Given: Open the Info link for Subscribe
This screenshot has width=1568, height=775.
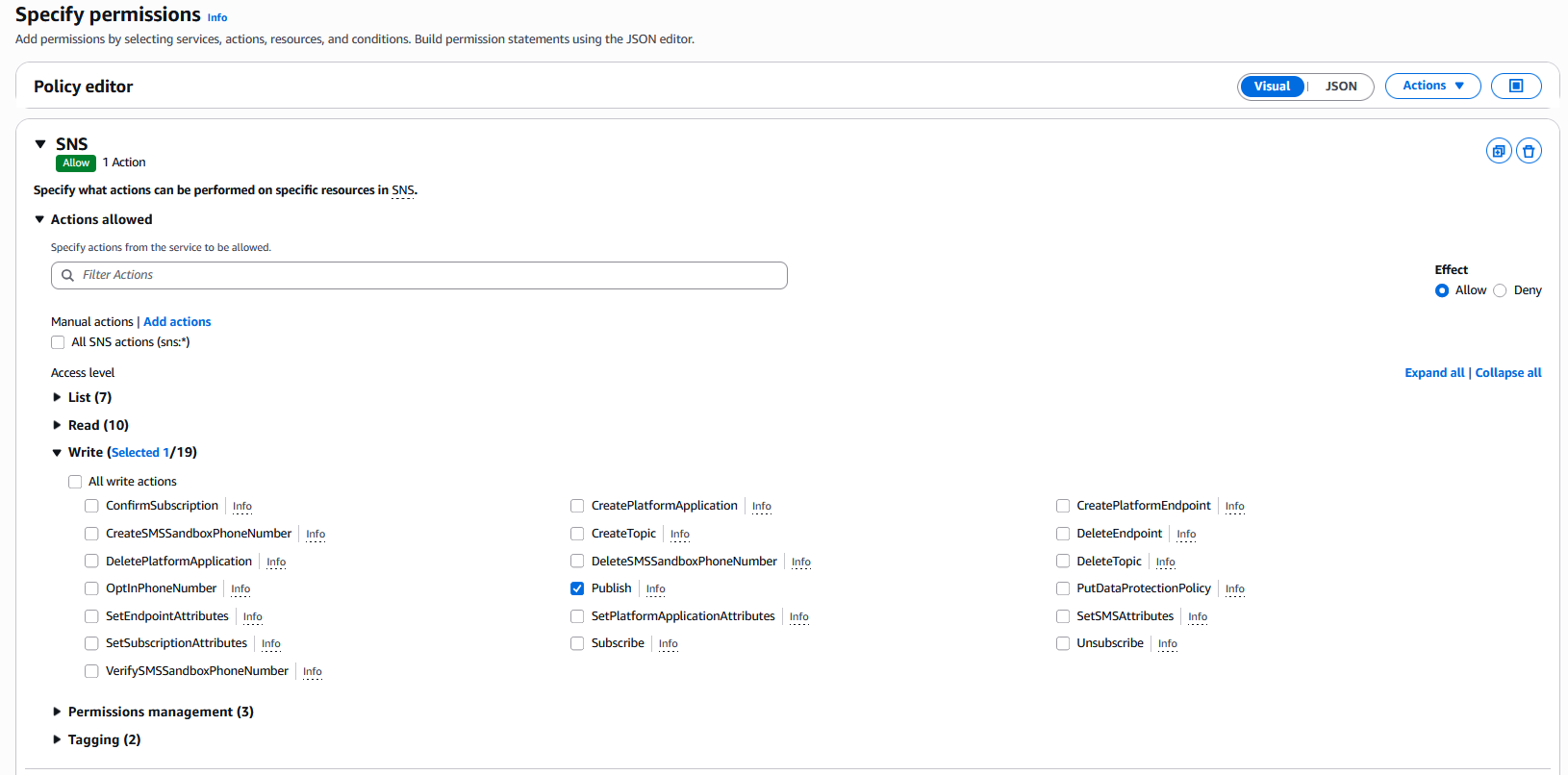Looking at the screenshot, I should (x=669, y=644).
